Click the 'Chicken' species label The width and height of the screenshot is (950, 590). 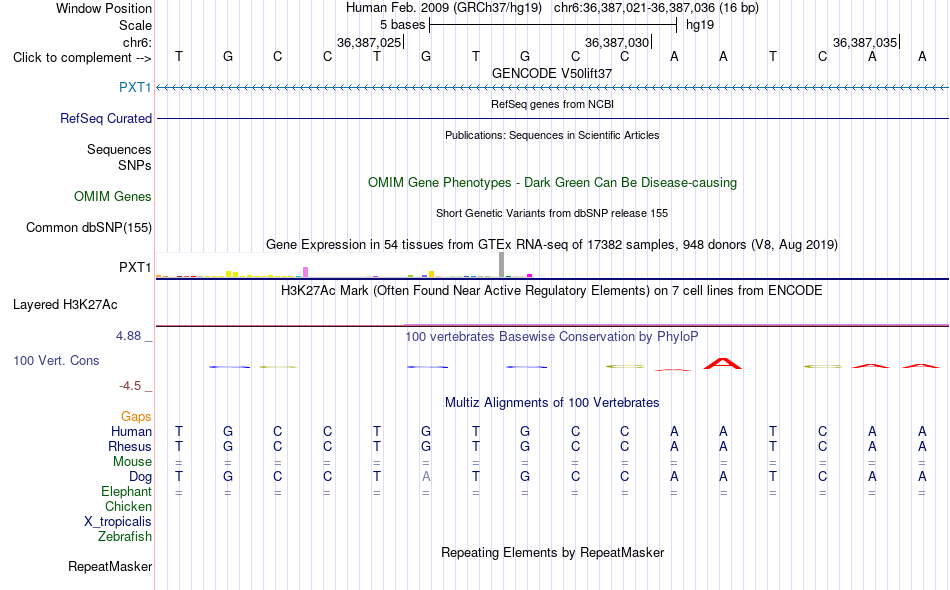[x=128, y=506]
